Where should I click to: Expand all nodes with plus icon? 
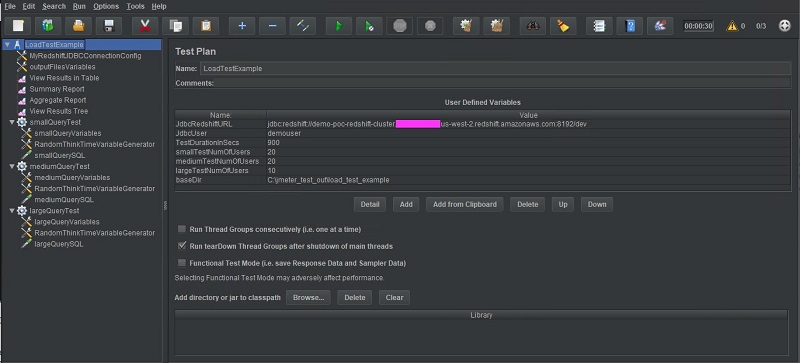click(x=242, y=26)
